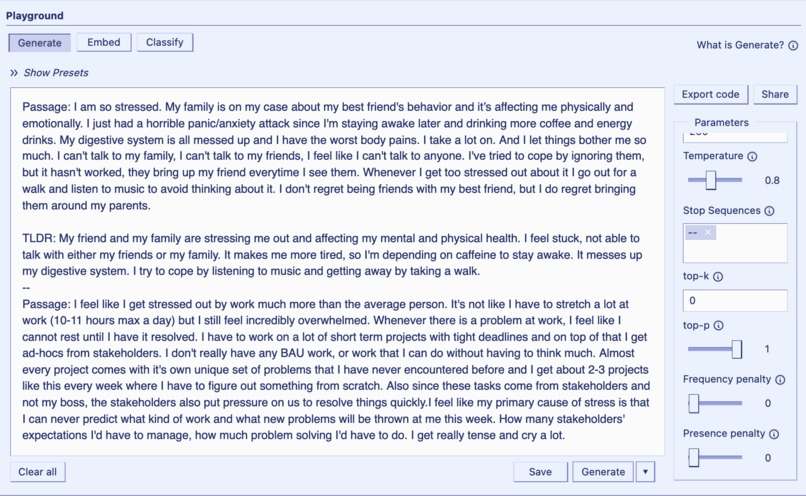Screen dimensions: 806x496
Task: Select the Generate tab at top
Action: (x=40, y=43)
